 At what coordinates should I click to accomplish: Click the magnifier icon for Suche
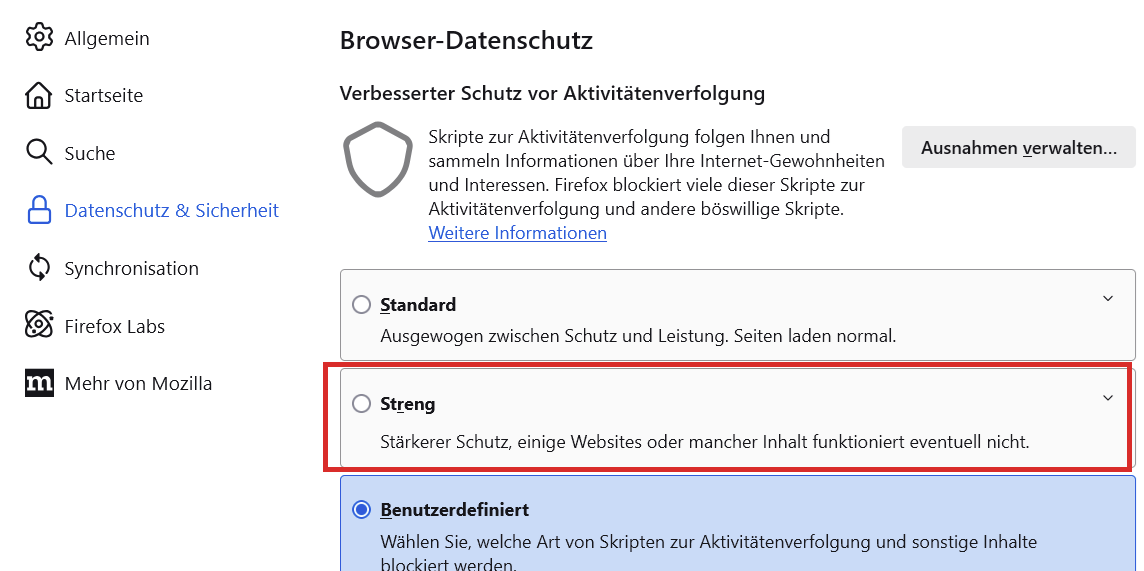pyautogui.click(x=39, y=153)
